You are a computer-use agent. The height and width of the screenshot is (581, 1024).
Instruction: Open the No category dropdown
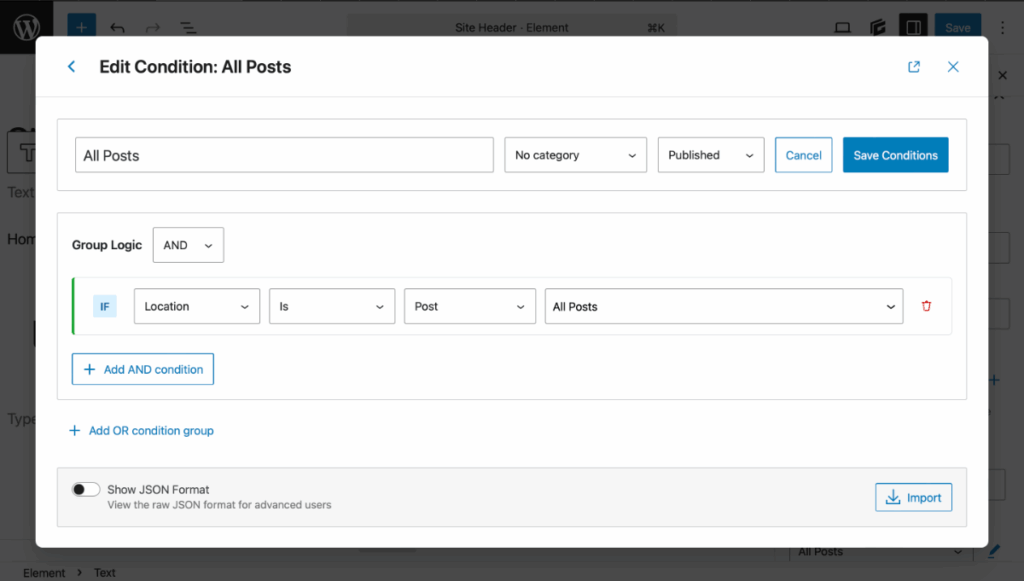click(x=575, y=155)
